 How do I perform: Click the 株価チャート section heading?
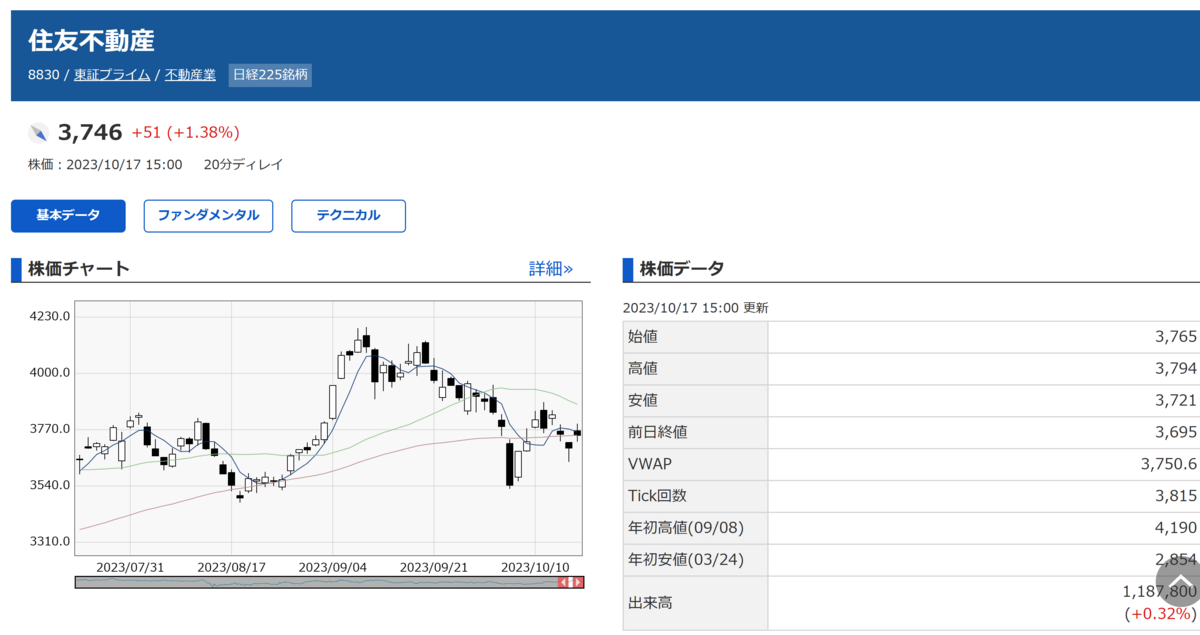[78, 269]
